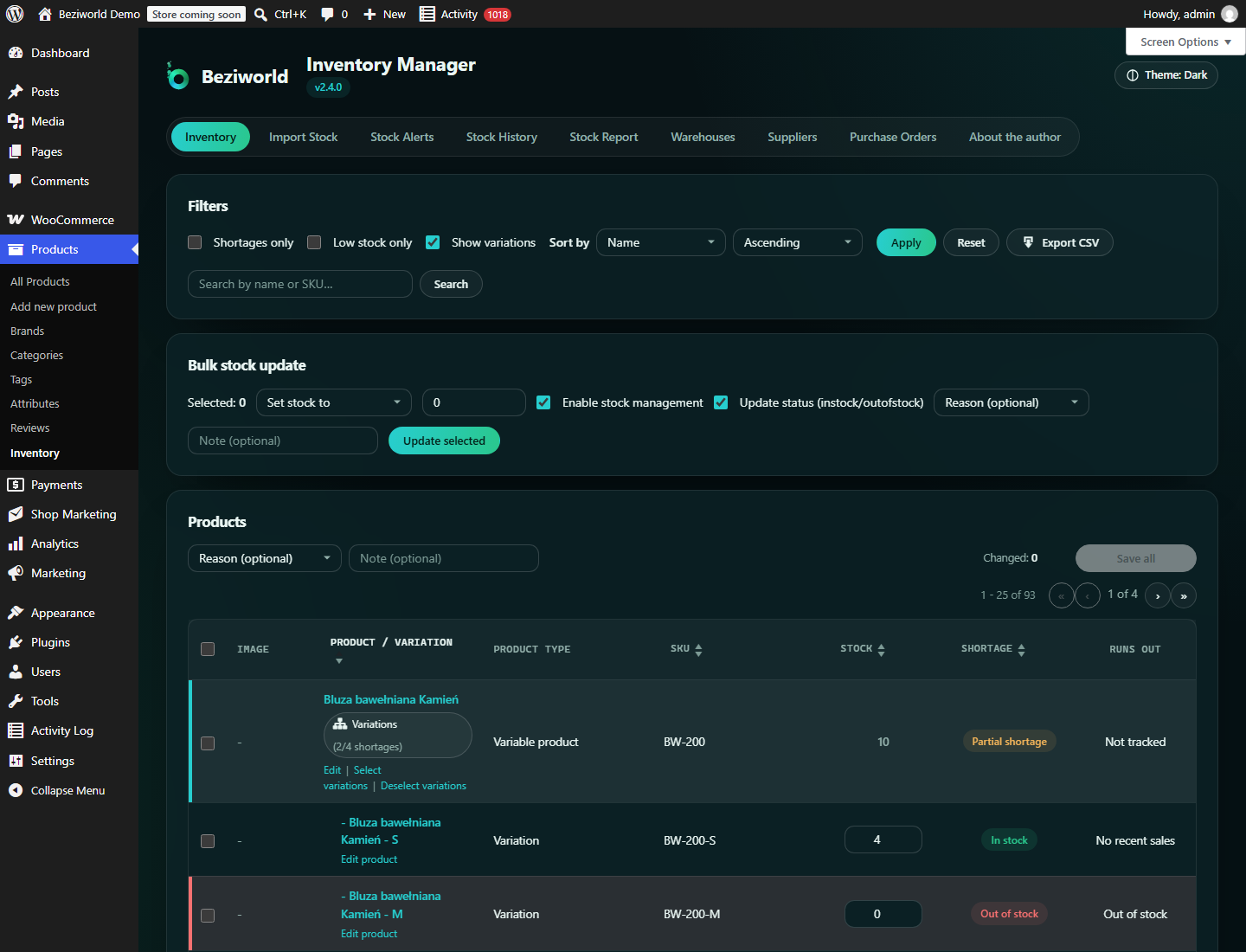Click the Apply filters button
The image size is (1246, 952).
(x=906, y=242)
